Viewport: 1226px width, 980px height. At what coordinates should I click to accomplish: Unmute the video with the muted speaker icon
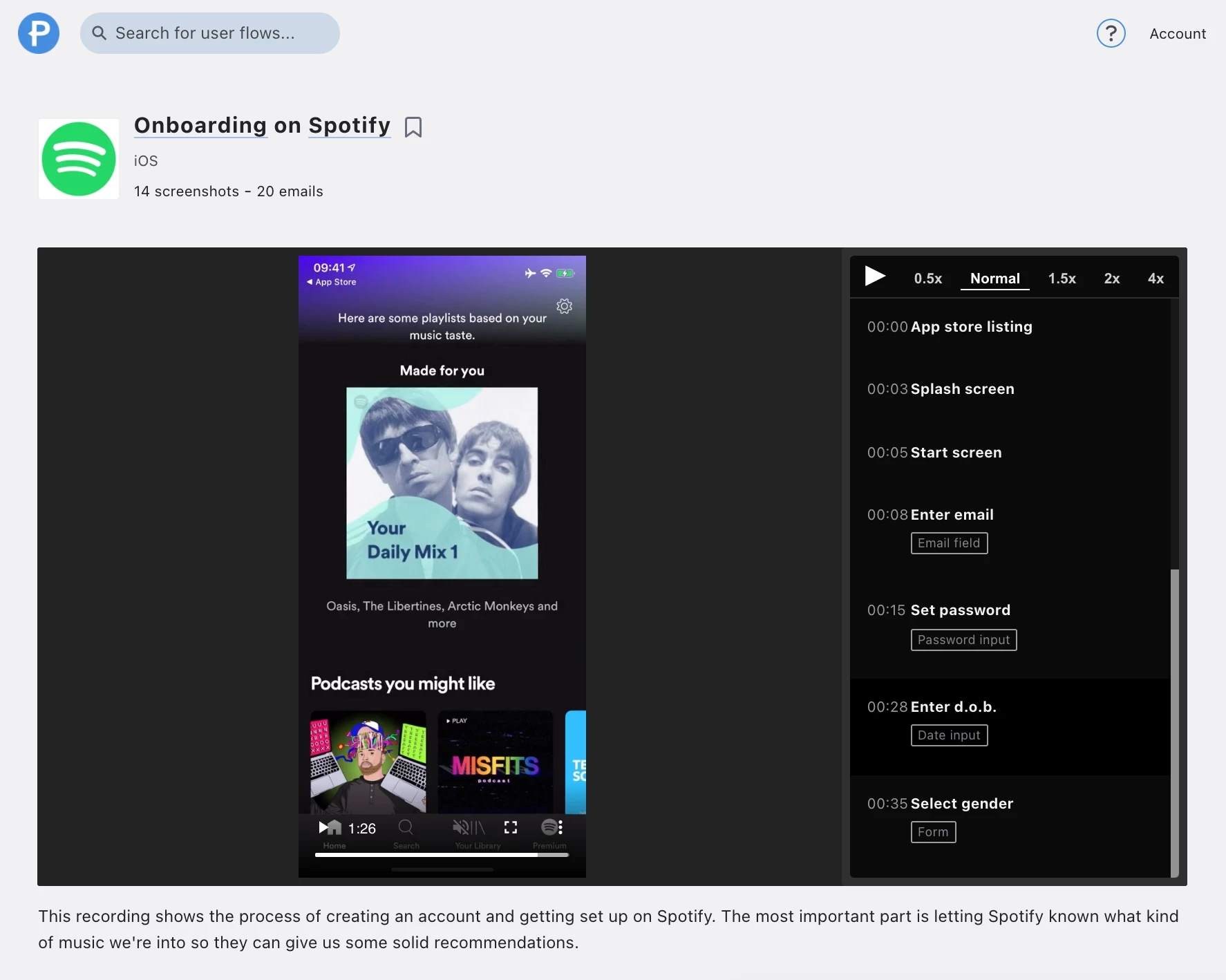460,827
